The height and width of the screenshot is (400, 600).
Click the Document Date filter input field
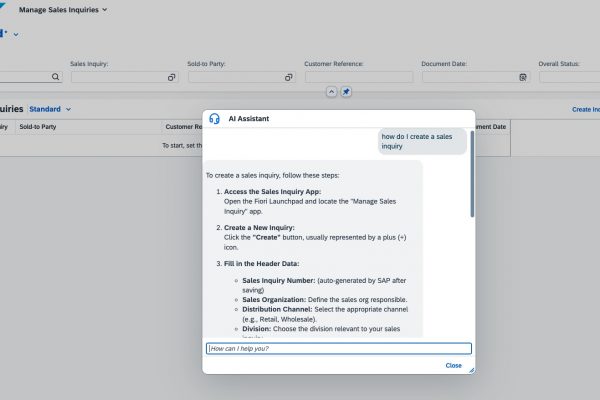click(x=476, y=77)
